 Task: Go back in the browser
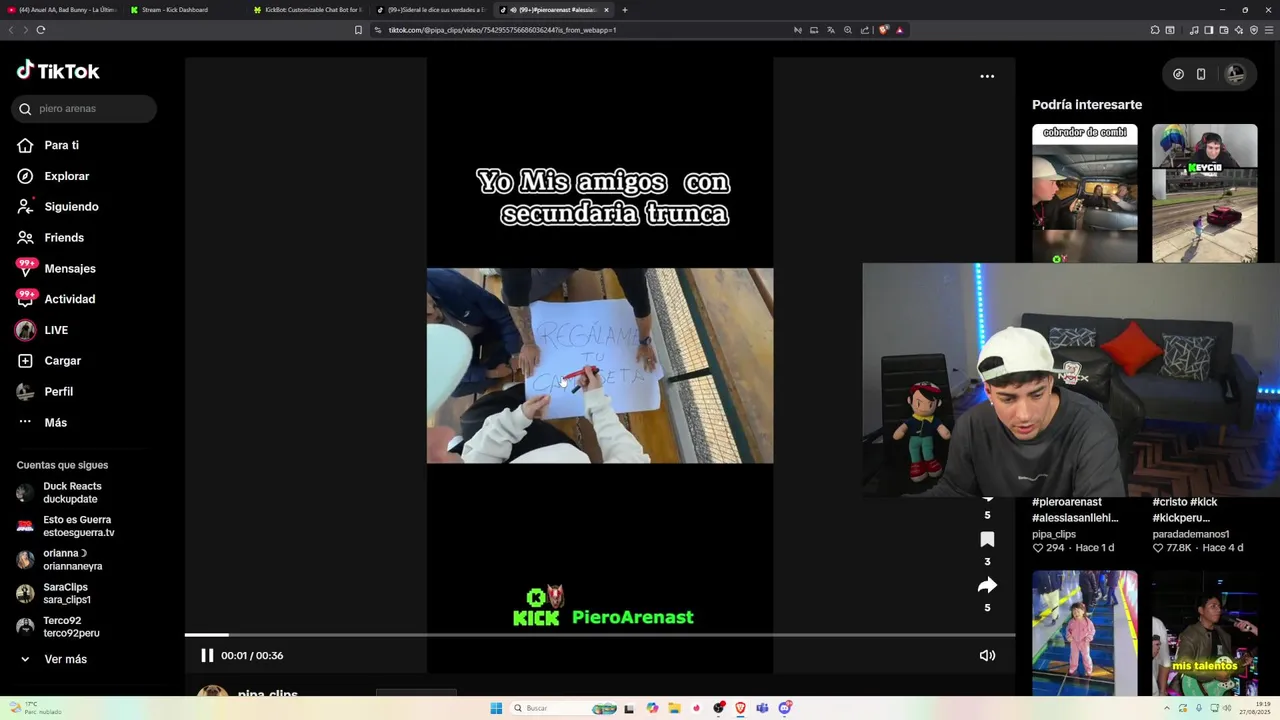(11, 30)
